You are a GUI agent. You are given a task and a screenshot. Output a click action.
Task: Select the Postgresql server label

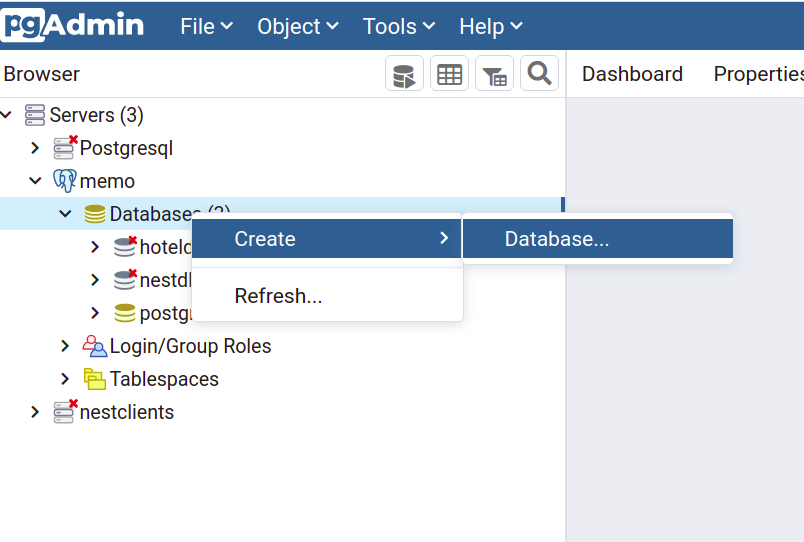point(127,148)
